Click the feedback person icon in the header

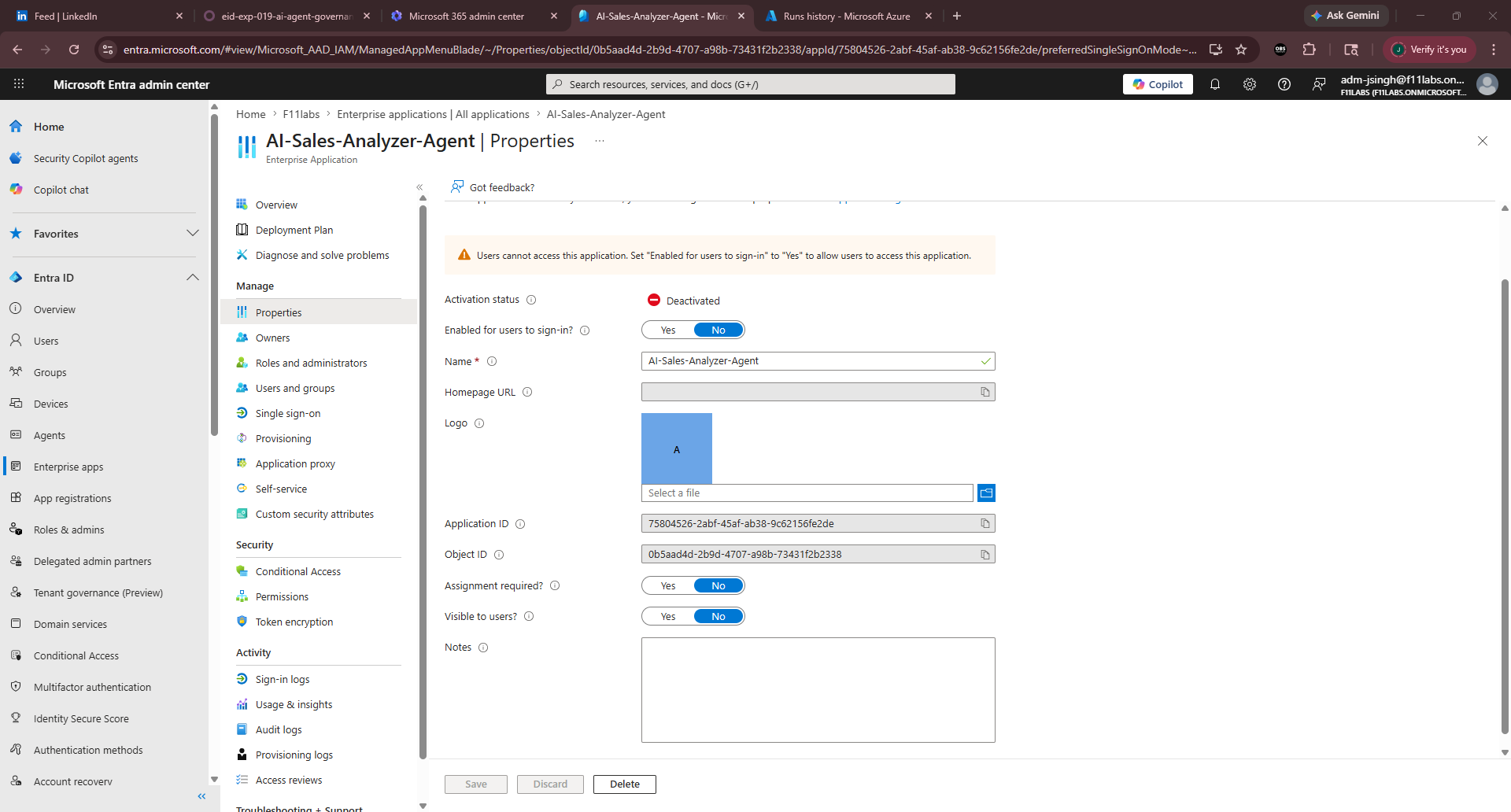coord(1319,84)
